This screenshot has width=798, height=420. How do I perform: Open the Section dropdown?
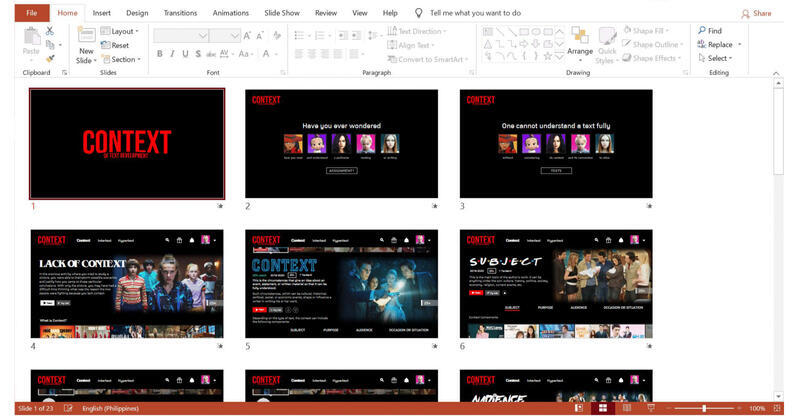point(121,59)
